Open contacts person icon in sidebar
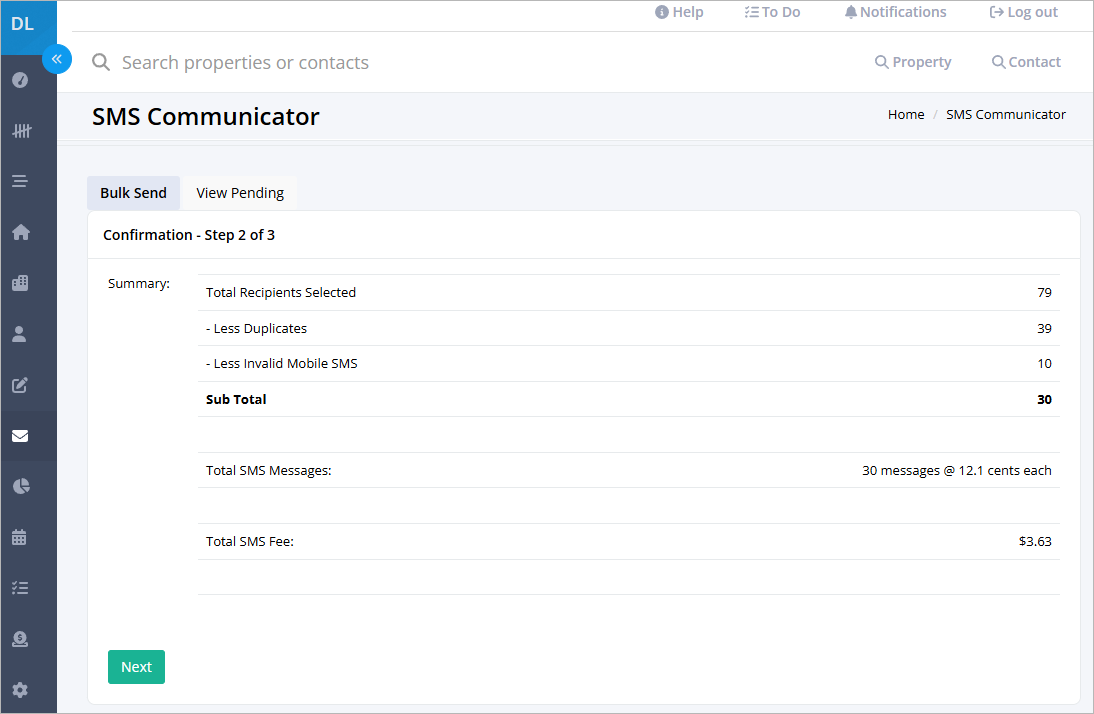The height and width of the screenshot is (714, 1094). click(x=20, y=334)
